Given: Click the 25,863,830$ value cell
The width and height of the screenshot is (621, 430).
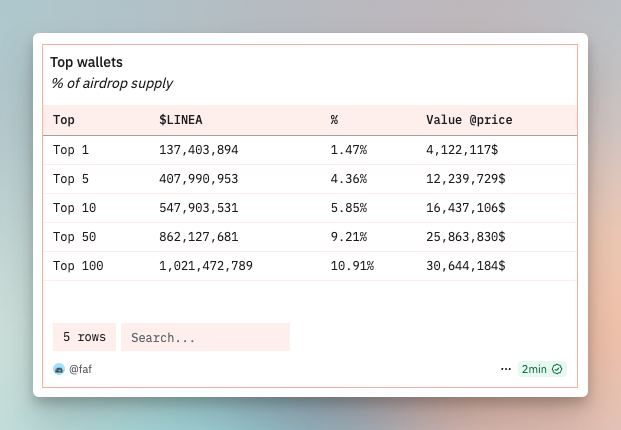Looking at the screenshot, I should click(466, 237).
